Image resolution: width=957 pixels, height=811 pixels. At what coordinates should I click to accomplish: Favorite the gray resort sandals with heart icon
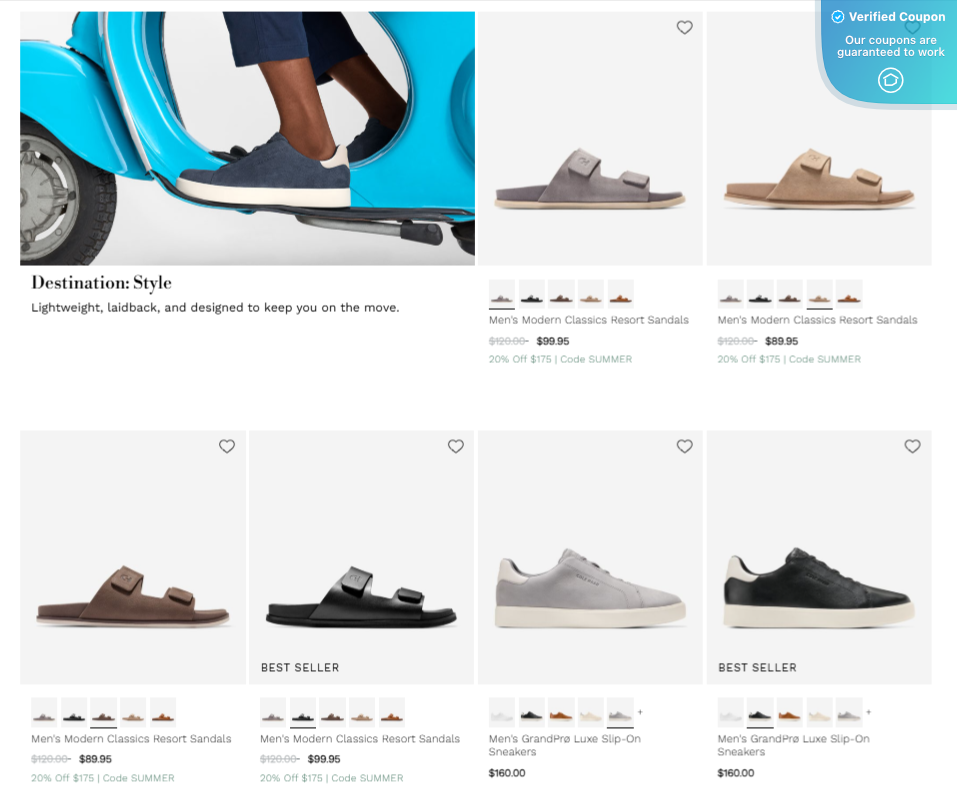coord(684,28)
